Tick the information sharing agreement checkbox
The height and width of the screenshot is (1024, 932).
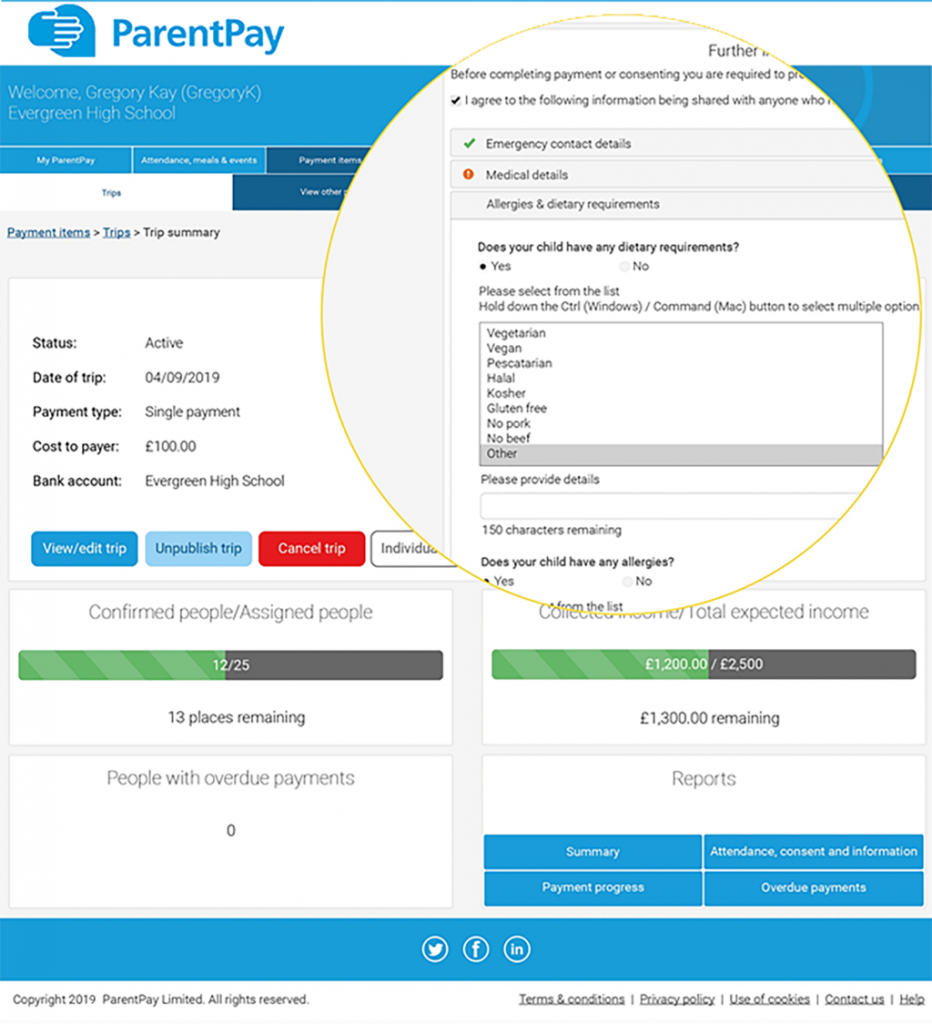pos(456,101)
